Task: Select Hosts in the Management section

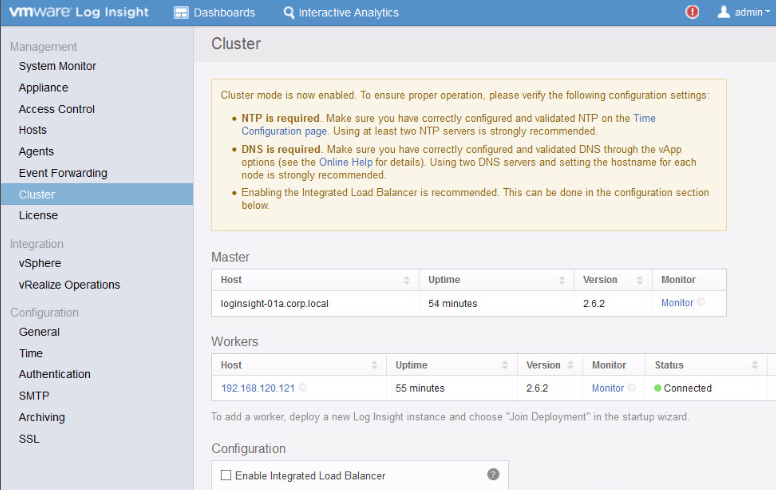Action: (33, 130)
